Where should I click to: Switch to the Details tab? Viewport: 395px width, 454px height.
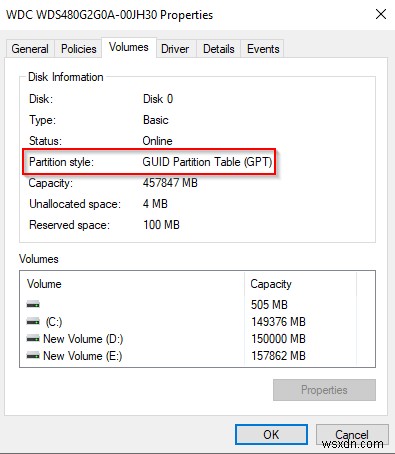point(219,49)
